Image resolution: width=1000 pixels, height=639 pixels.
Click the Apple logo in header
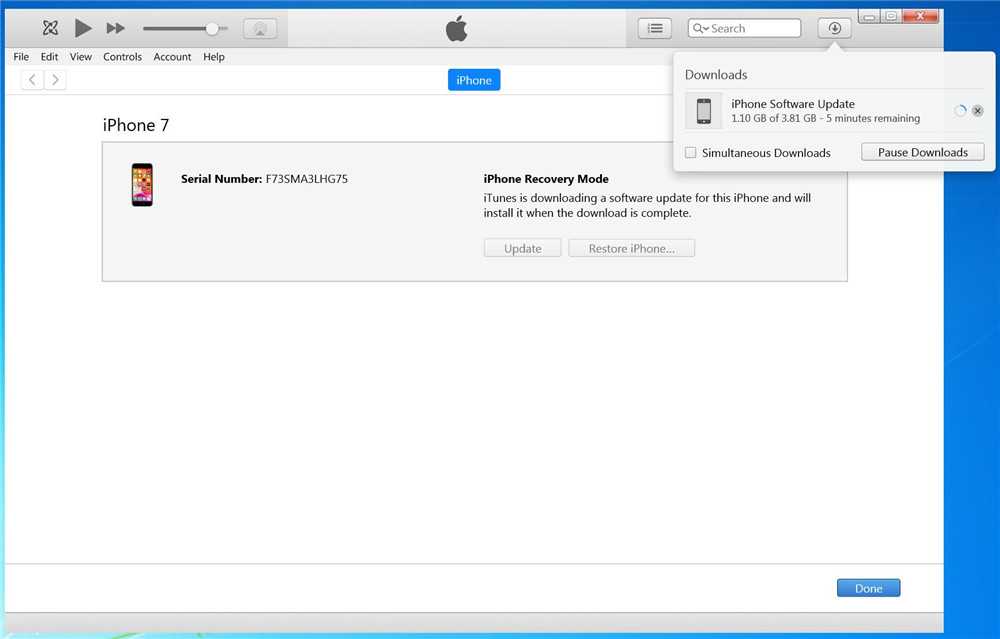(x=456, y=29)
